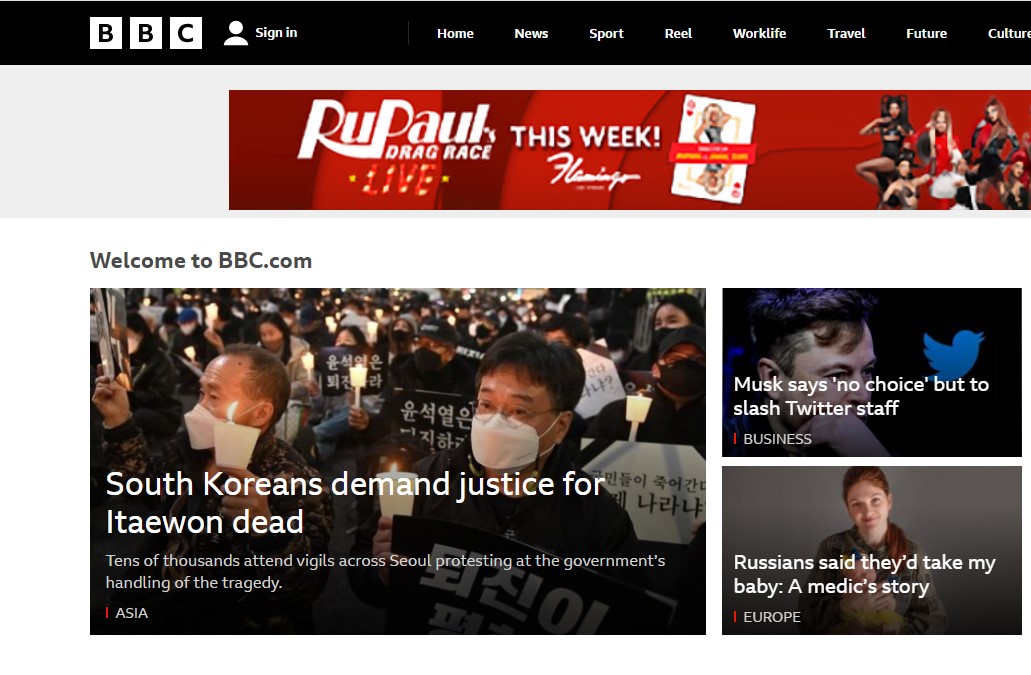Open the Sport section
This screenshot has width=1031, height=675.
coord(606,34)
